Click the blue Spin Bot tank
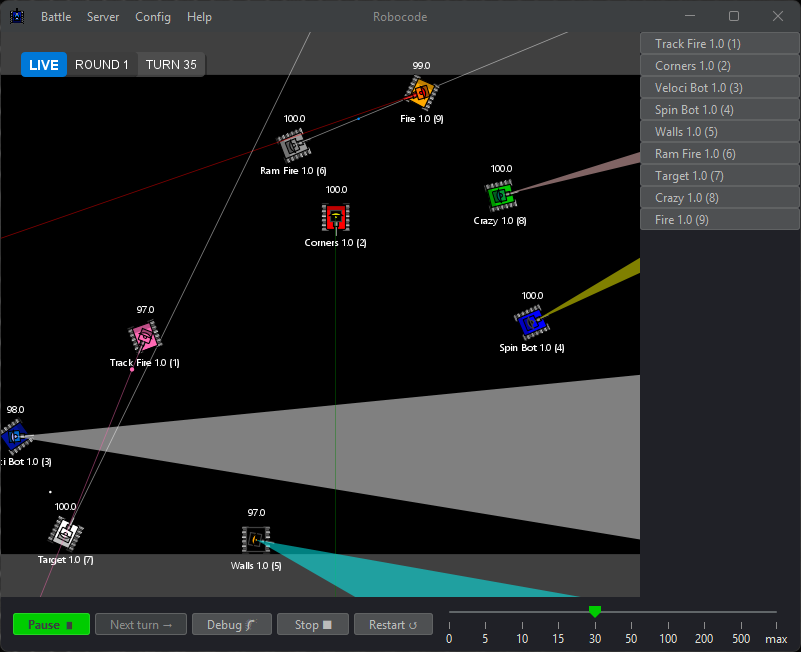This screenshot has height=652, width=801. [x=531, y=322]
